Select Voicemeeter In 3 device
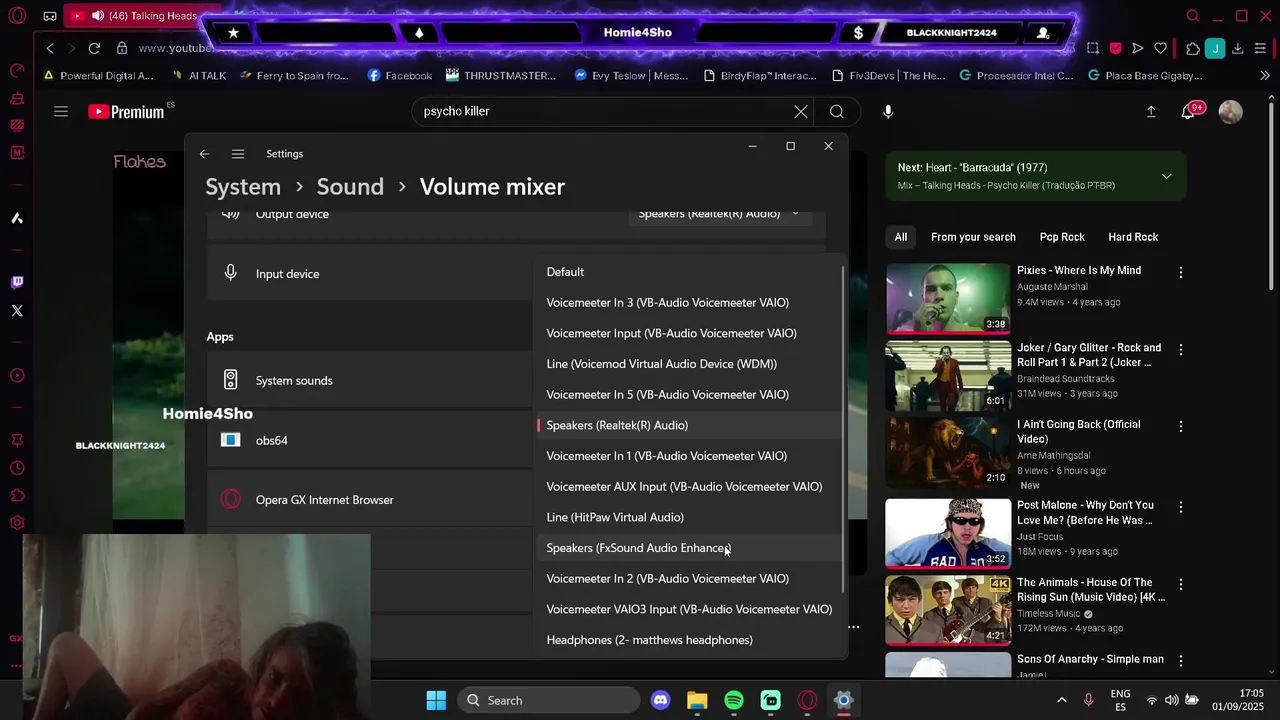Screen dimensions: 1280x720 [688, 303]
